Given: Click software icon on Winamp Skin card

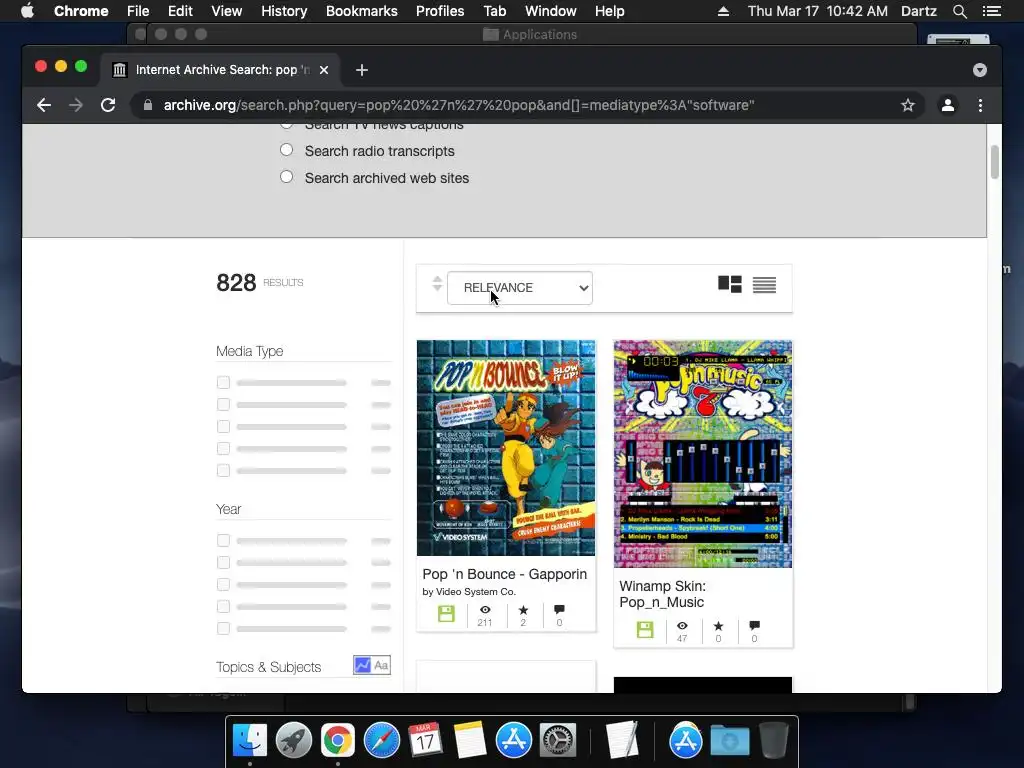Looking at the screenshot, I should point(645,630).
